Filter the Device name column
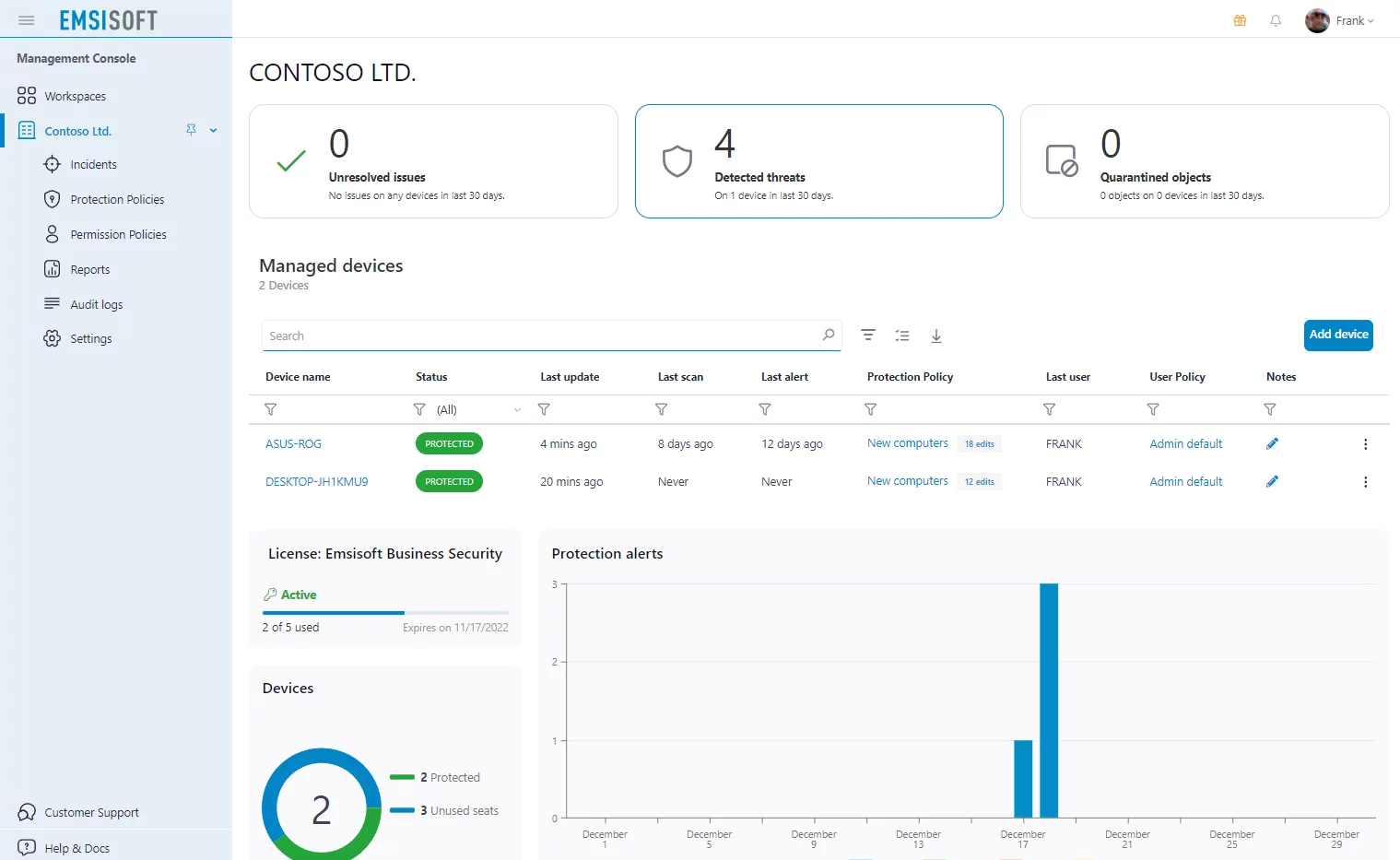1400x860 pixels. click(x=271, y=409)
